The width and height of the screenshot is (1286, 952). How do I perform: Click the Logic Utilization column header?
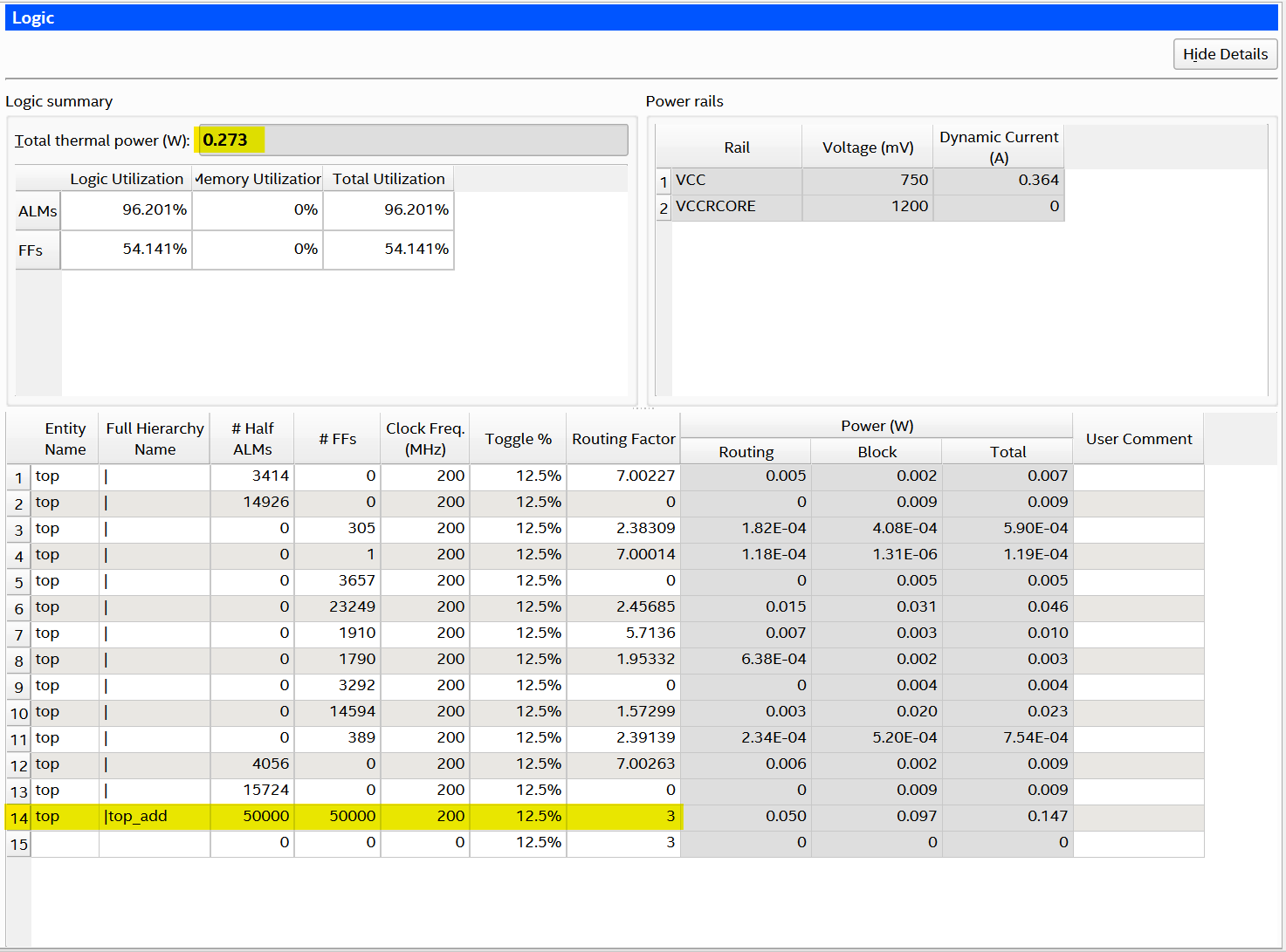tap(127, 179)
